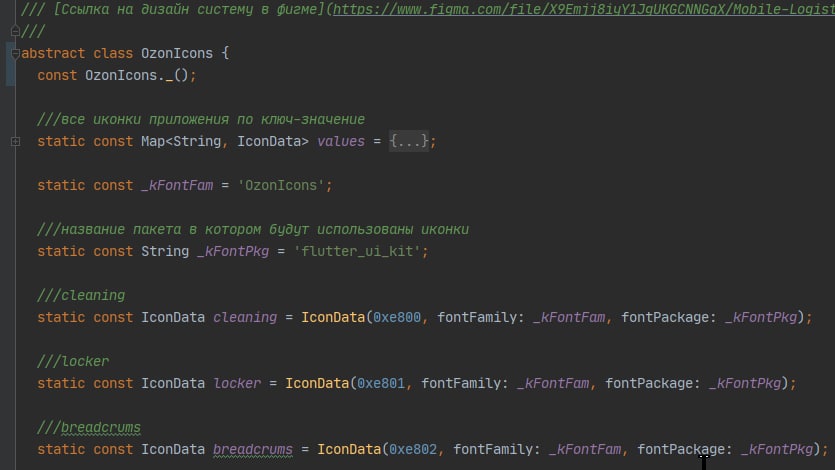Click IconData constructor call in breadcrums line

coord(349,449)
